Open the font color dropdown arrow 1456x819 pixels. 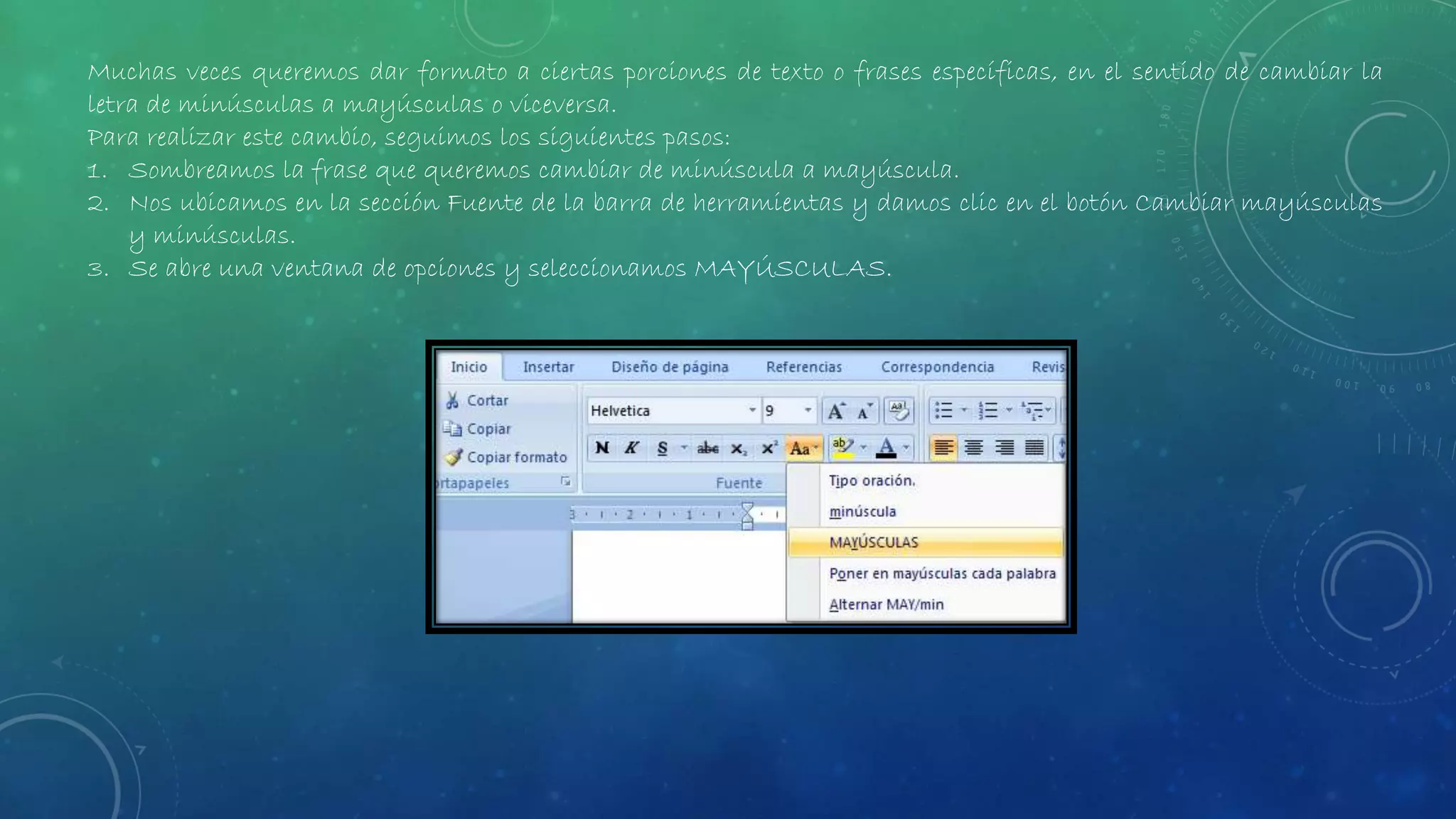[906, 448]
